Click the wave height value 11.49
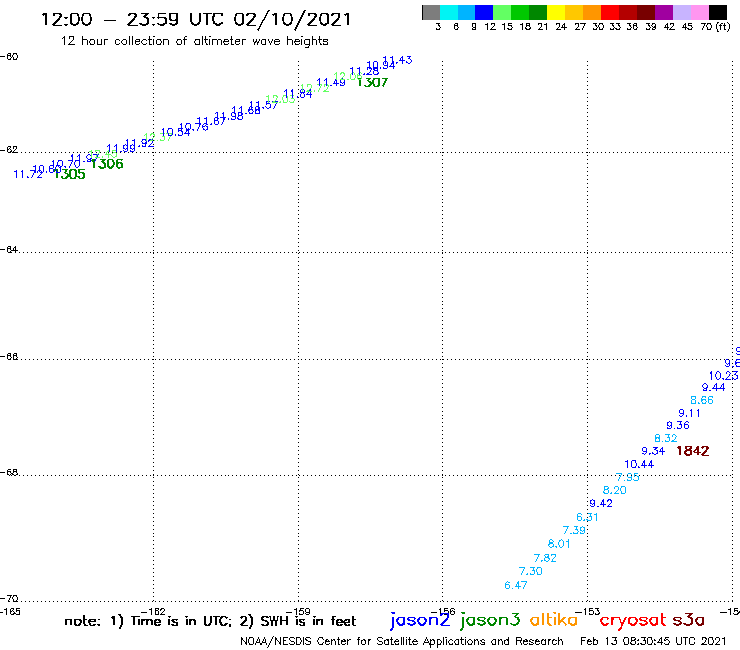 click(x=331, y=83)
